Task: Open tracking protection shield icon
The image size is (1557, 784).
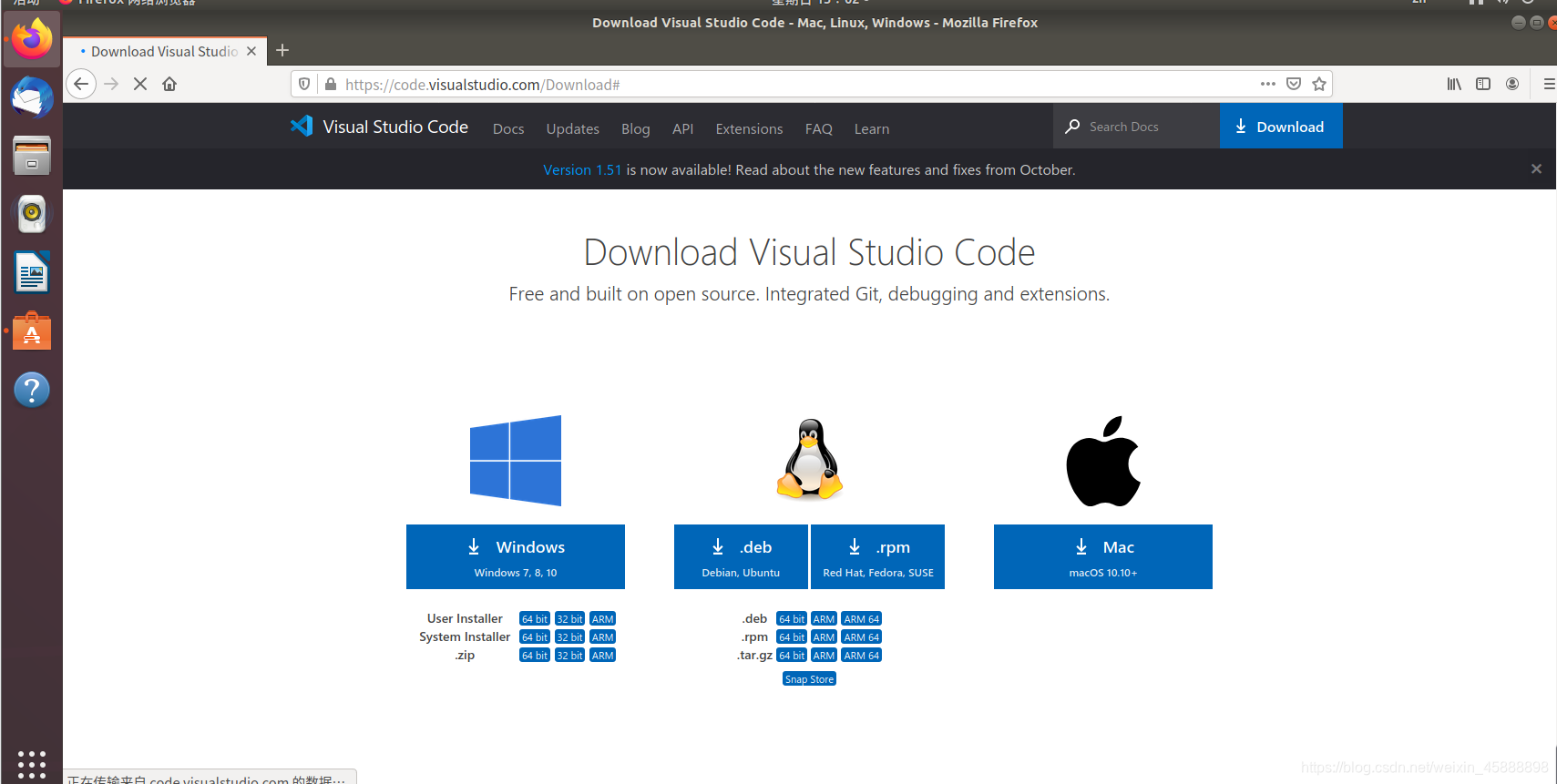Action: coord(304,84)
